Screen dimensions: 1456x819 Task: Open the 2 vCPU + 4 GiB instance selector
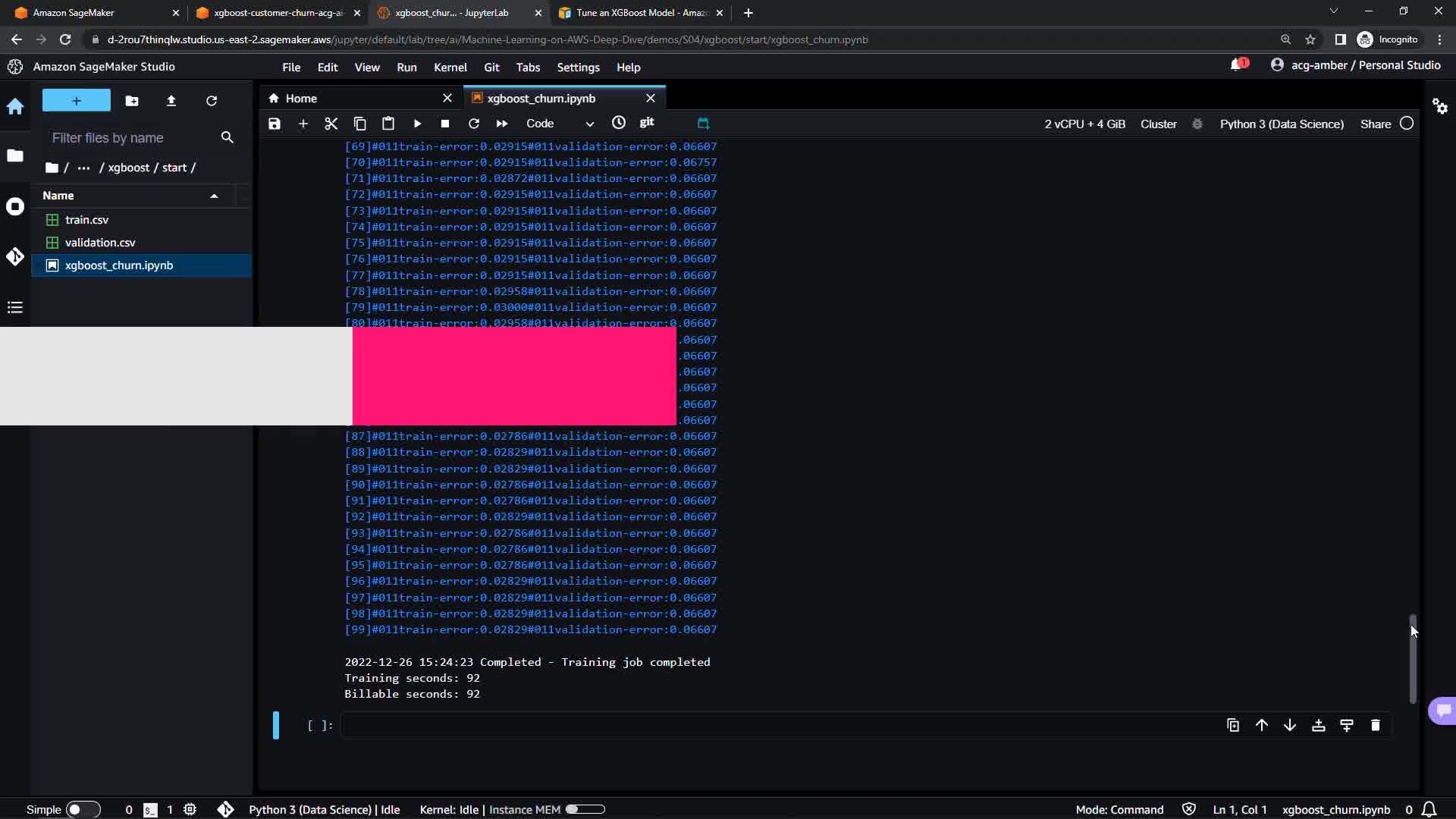click(1084, 124)
